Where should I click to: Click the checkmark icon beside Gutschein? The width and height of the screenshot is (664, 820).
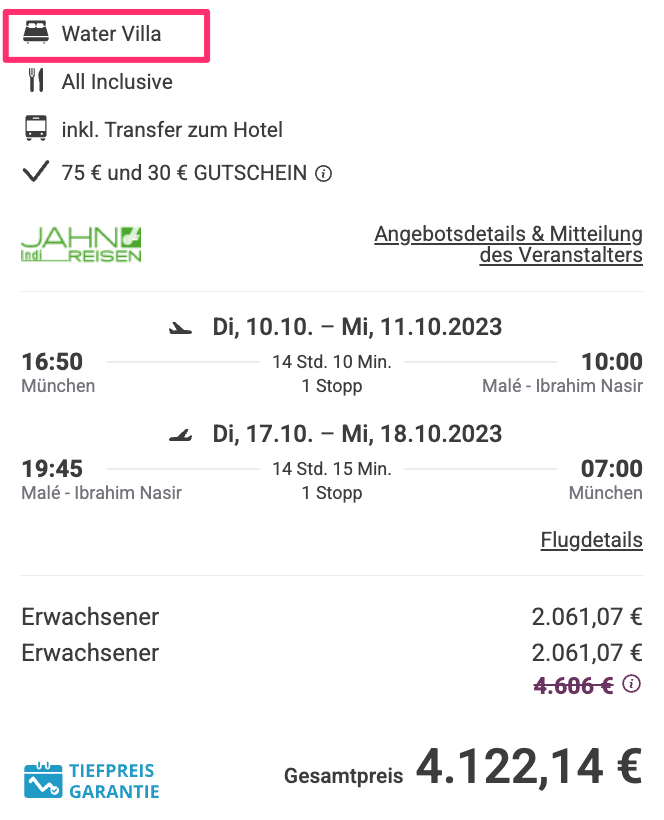(x=36, y=172)
